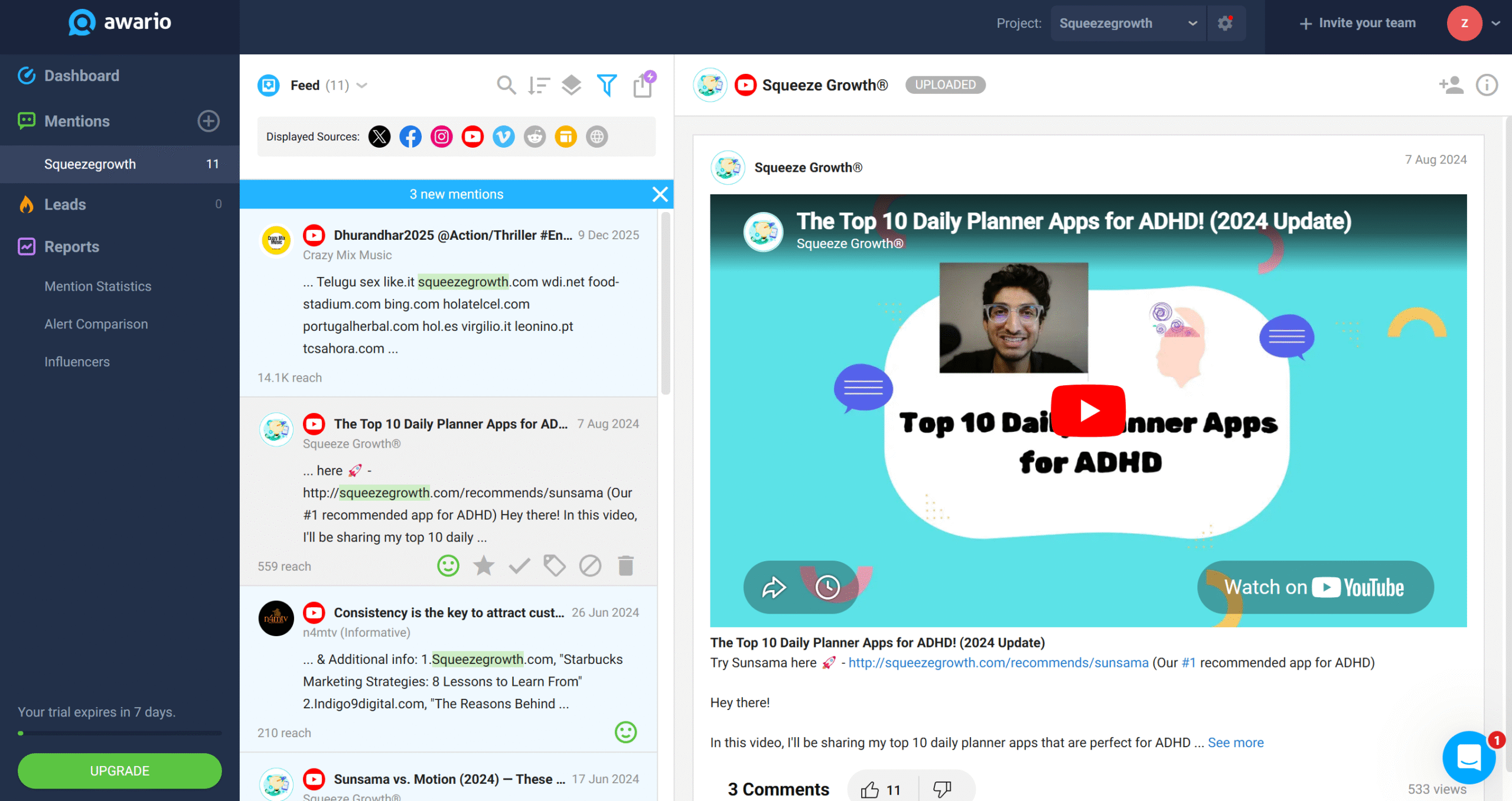
Task: Open the Squeezegrowth project dropdown
Action: [x=1128, y=23]
